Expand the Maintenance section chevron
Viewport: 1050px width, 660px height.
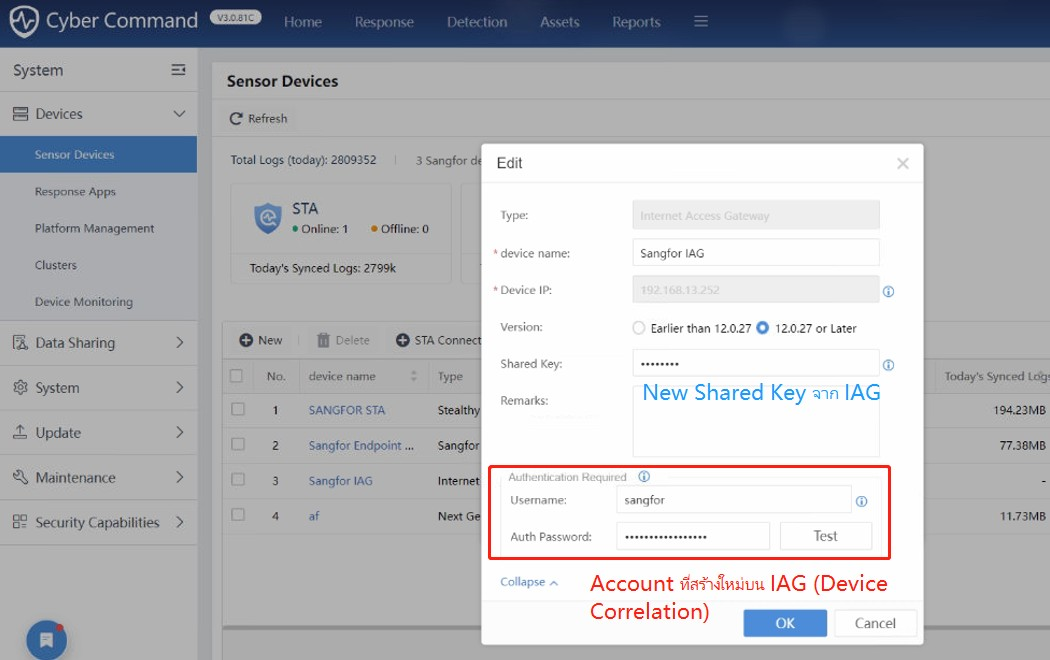(x=179, y=477)
